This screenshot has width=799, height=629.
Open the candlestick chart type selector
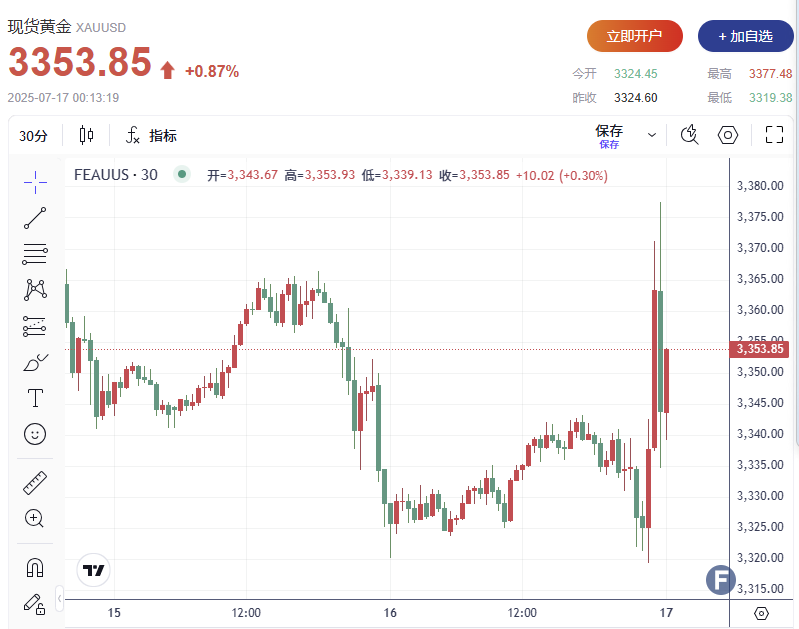point(86,135)
